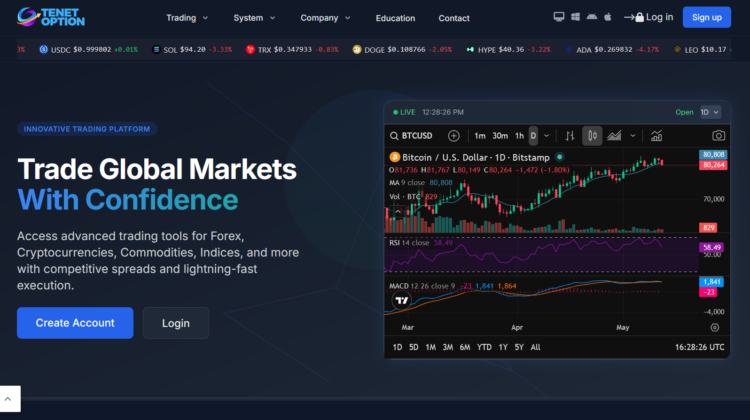Open the time interval chevron next to D
This screenshot has width=750, height=420.
click(x=547, y=136)
